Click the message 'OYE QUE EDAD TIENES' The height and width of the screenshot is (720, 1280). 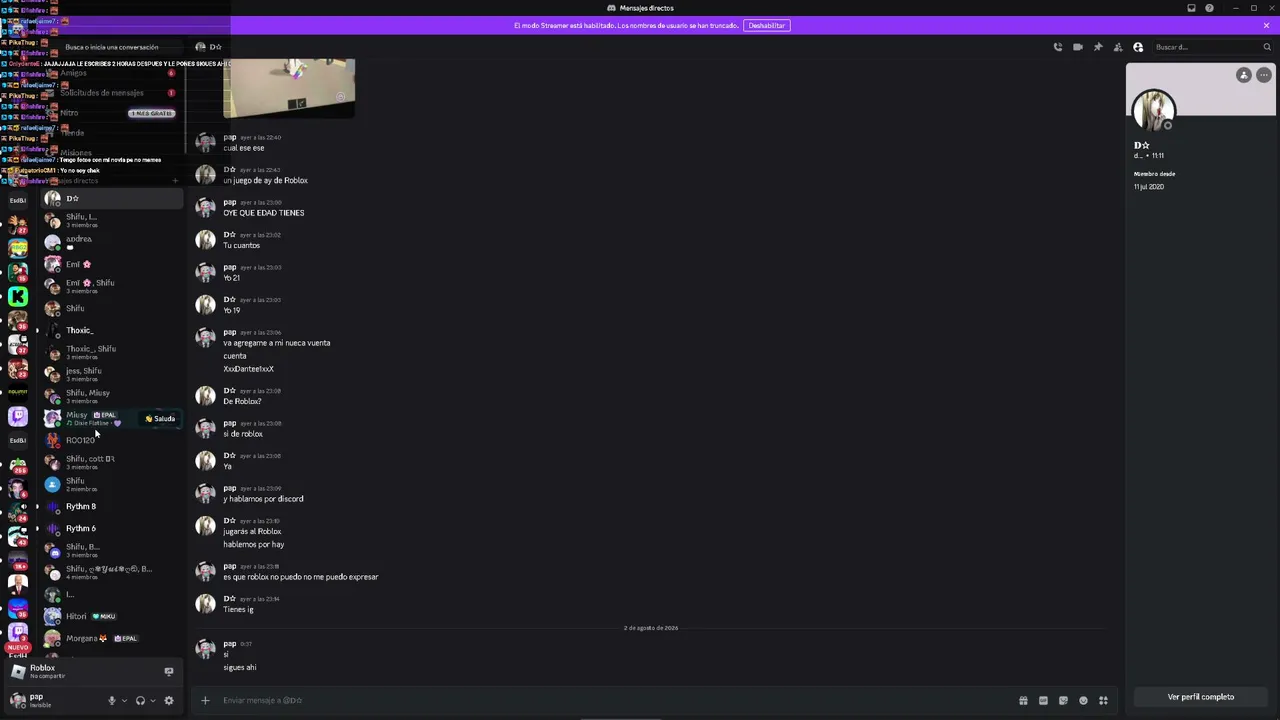264,213
